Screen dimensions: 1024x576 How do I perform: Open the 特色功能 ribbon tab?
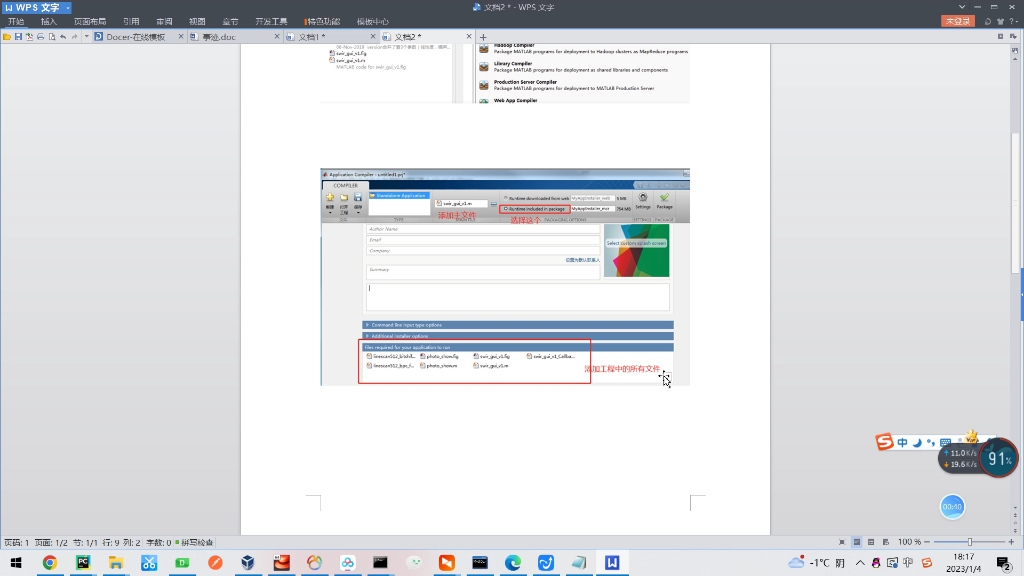click(323, 22)
